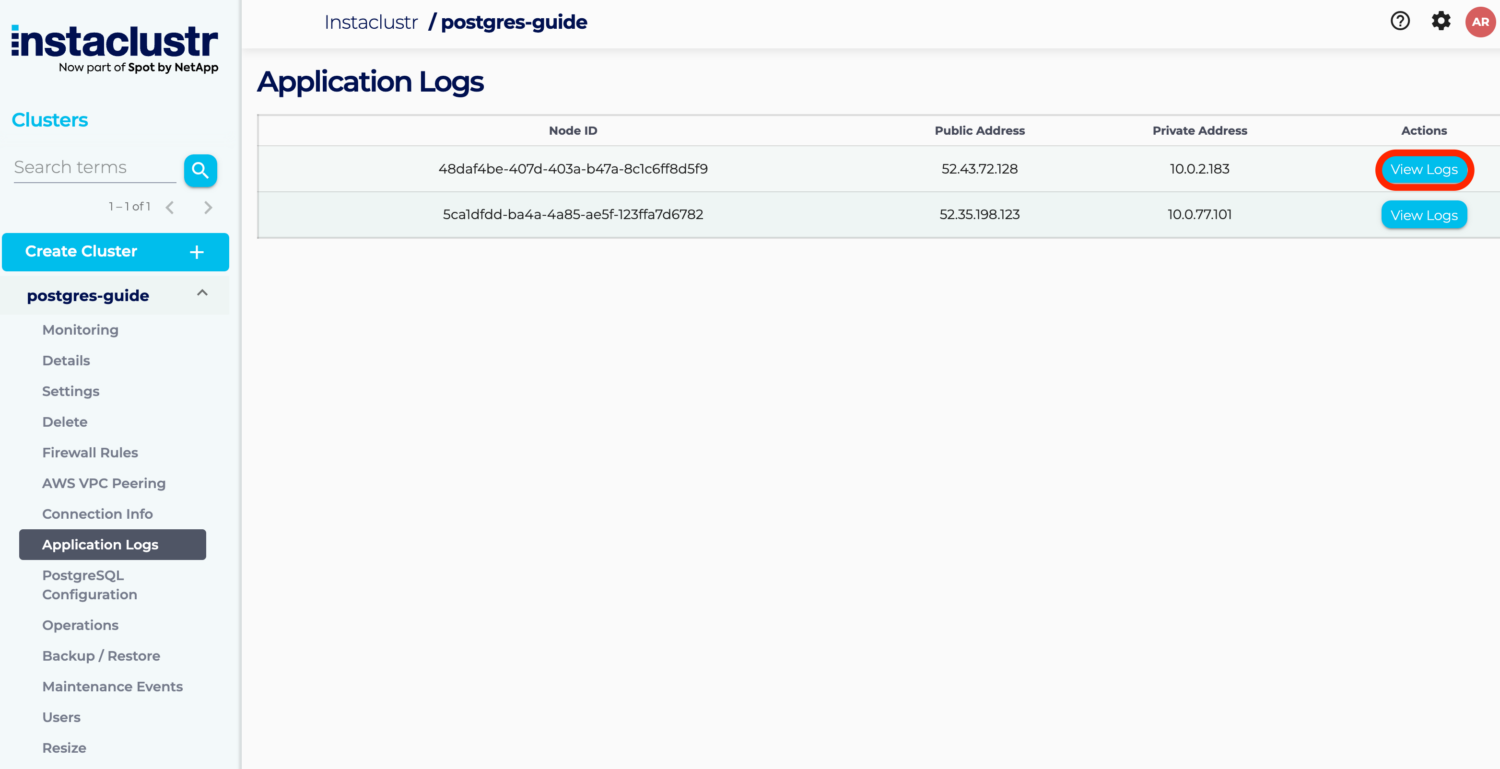View Logs for node 48daf4be

(1424, 169)
